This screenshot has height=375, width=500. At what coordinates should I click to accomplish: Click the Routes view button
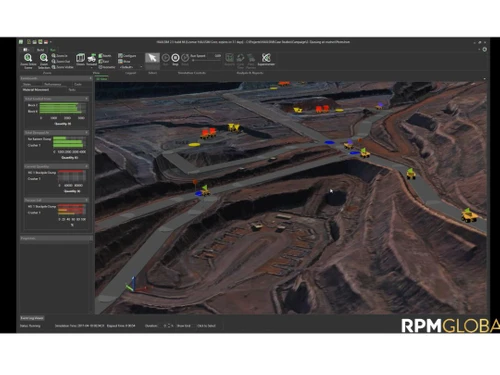[x=105, y=56]
